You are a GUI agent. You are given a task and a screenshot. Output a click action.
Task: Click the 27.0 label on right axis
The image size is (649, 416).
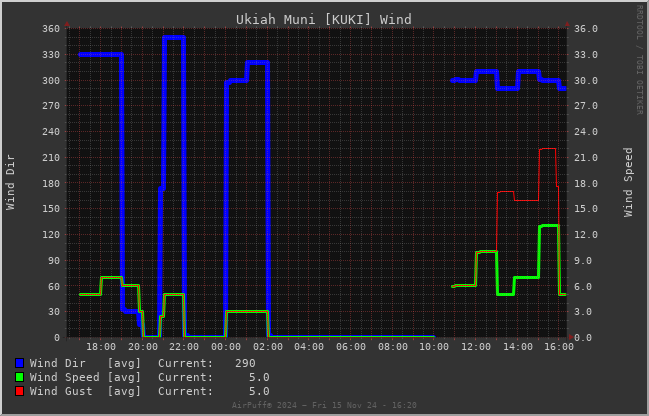pos(586,106)
